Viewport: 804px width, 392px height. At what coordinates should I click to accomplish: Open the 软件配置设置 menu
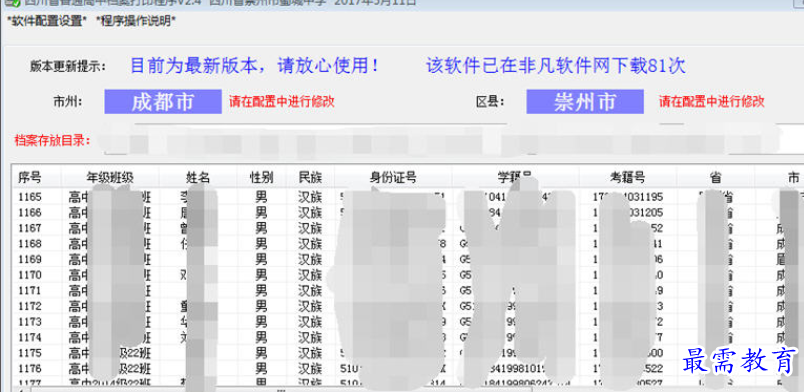pos(47,22)
